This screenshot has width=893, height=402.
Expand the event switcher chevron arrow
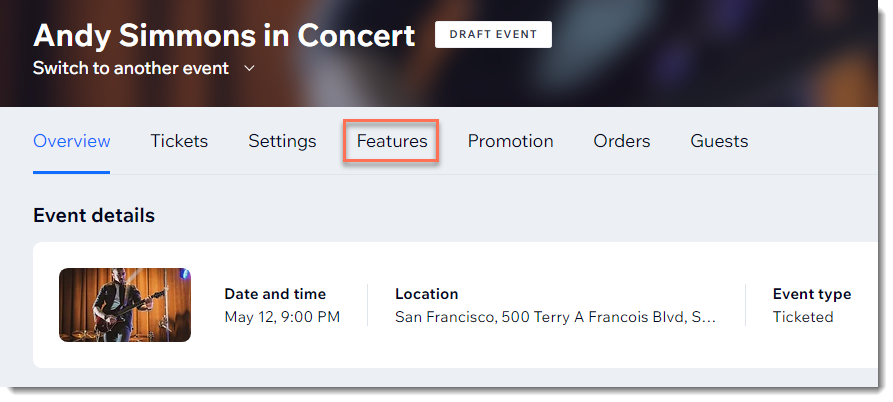(x=249, y=68)
